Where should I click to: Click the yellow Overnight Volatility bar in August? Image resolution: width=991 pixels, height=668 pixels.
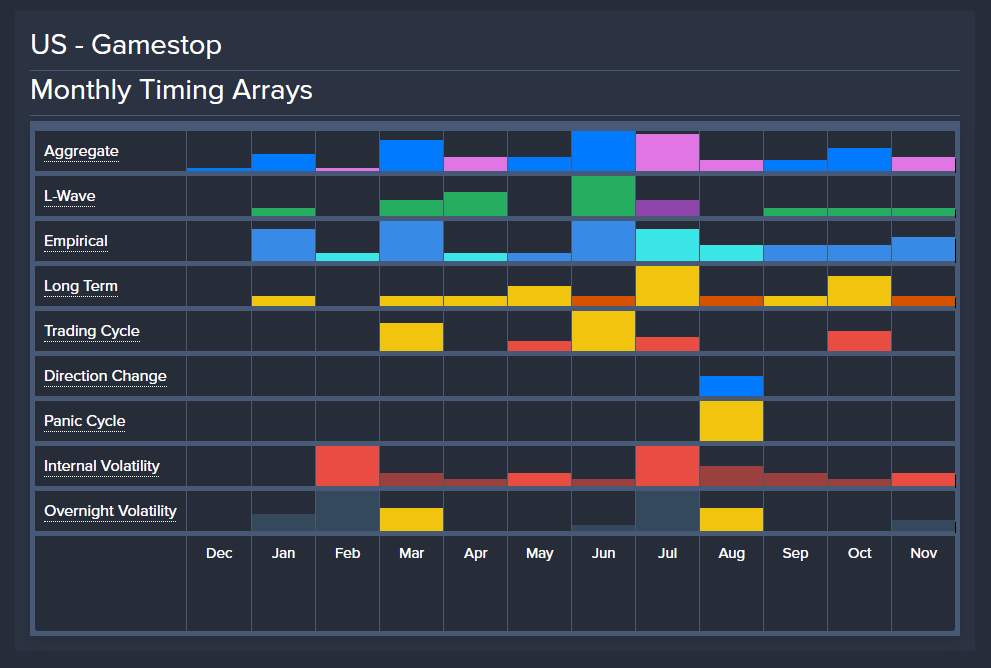731,519
